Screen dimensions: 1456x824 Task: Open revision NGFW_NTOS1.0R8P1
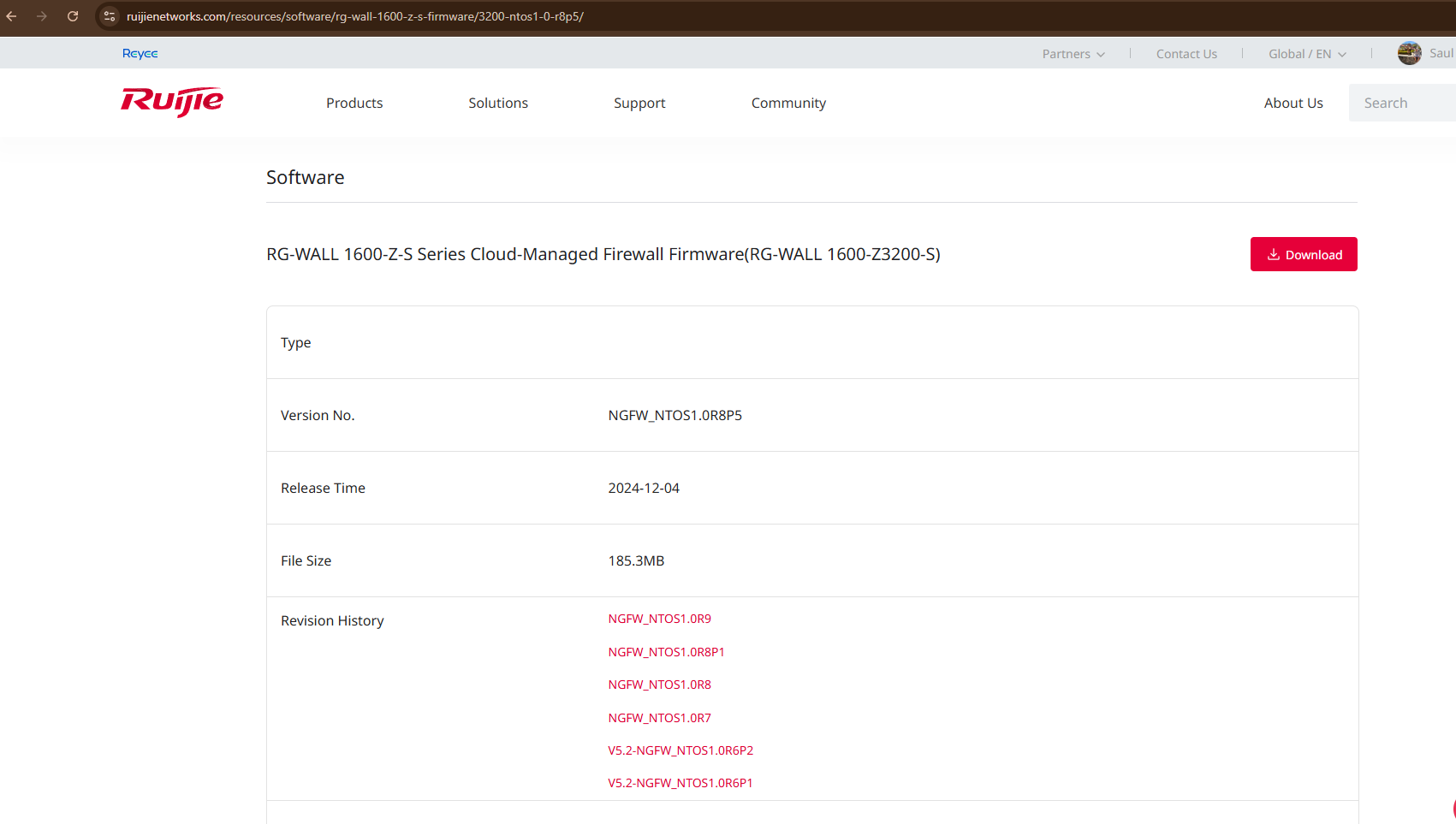tap(667, 652)
